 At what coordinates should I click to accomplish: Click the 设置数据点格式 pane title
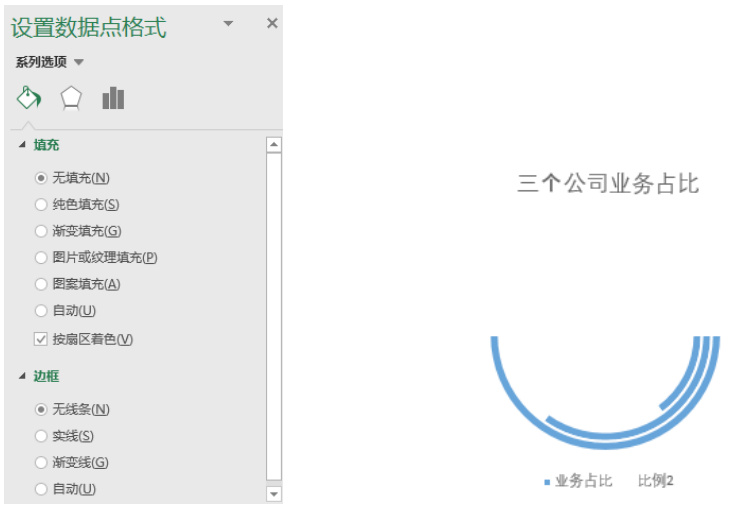(88, 27)
